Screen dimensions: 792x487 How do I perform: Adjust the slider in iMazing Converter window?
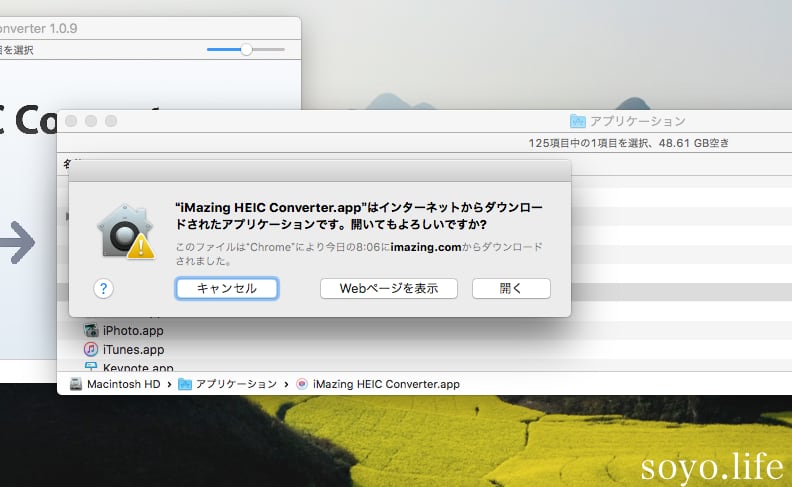[246, 50]
